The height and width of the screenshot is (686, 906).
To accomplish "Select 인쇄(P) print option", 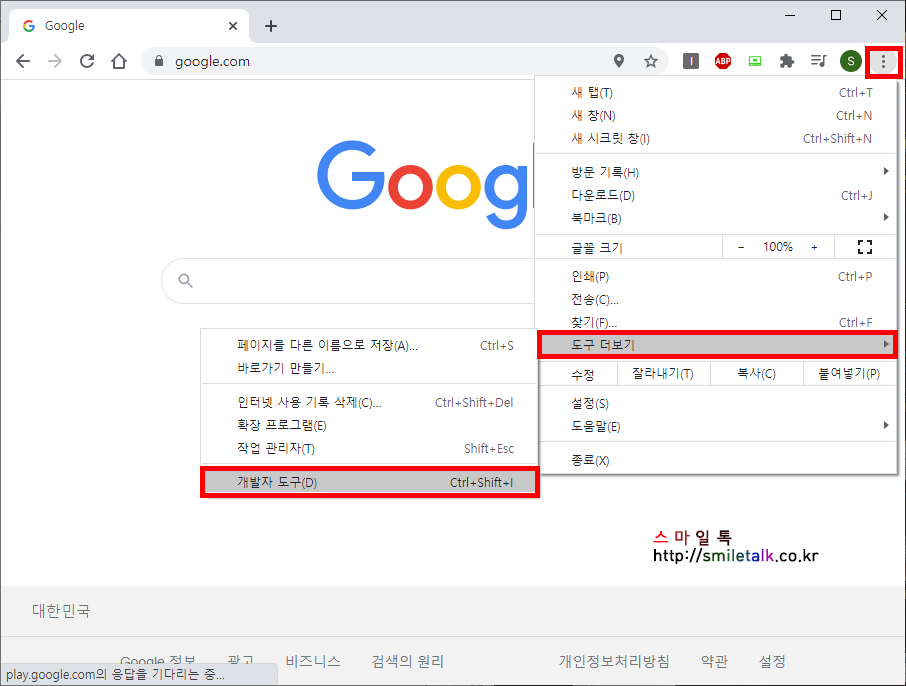I will (x=716, y=277).
